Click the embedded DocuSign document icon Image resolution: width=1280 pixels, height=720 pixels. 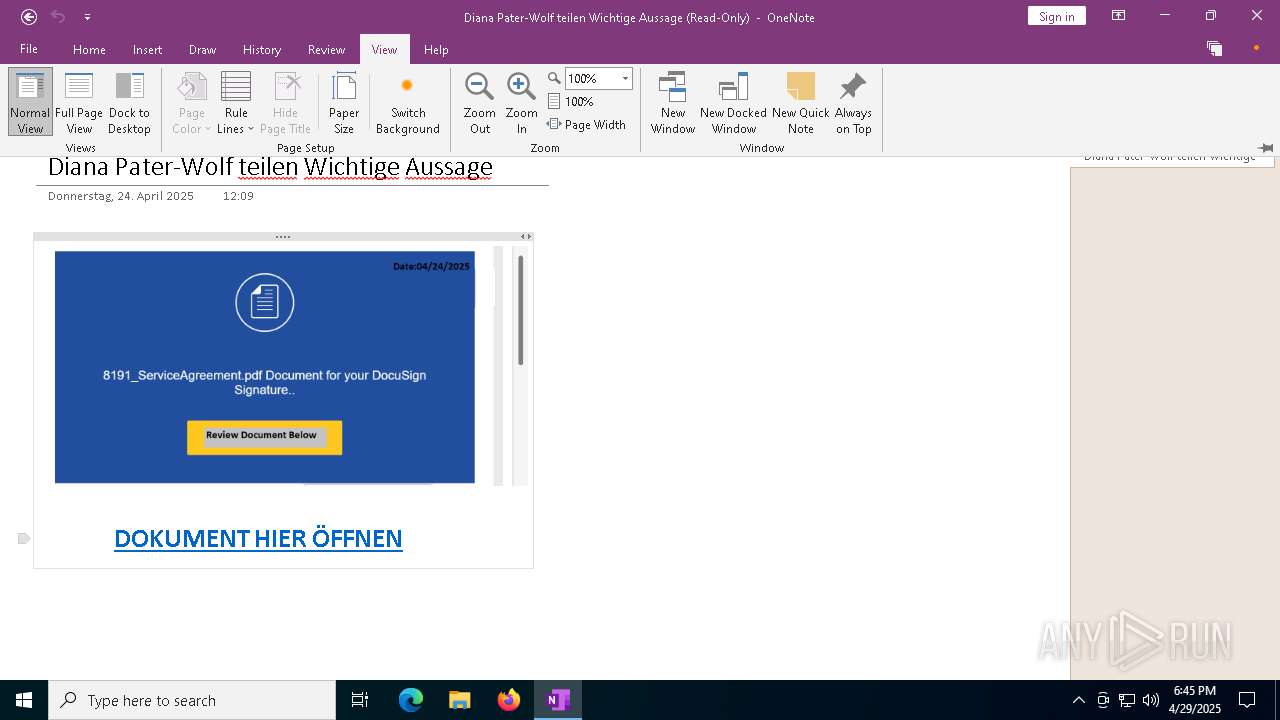(x=264, y=302)
